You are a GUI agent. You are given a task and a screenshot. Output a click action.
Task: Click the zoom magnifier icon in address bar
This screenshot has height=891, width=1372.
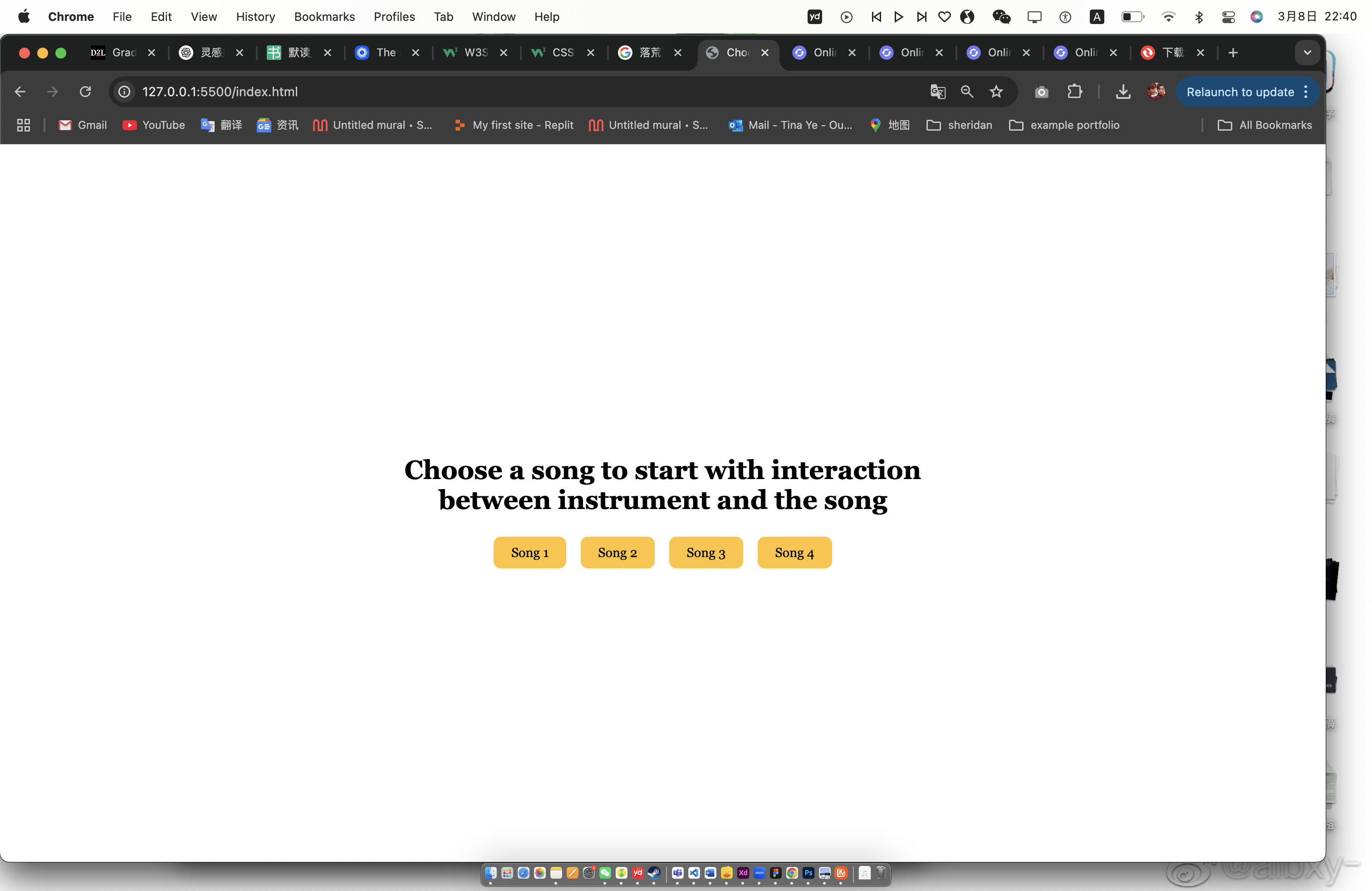point(967,92)
